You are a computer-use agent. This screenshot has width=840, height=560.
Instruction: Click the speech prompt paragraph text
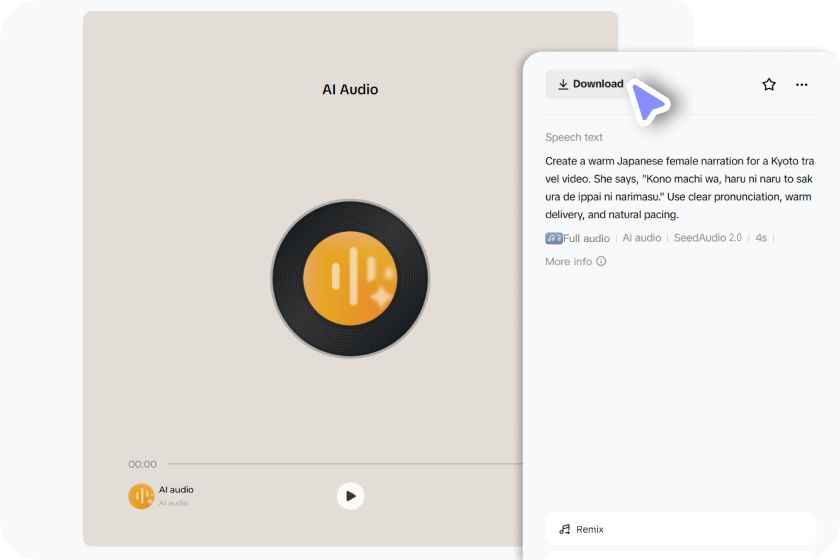(x=679, y=188)
